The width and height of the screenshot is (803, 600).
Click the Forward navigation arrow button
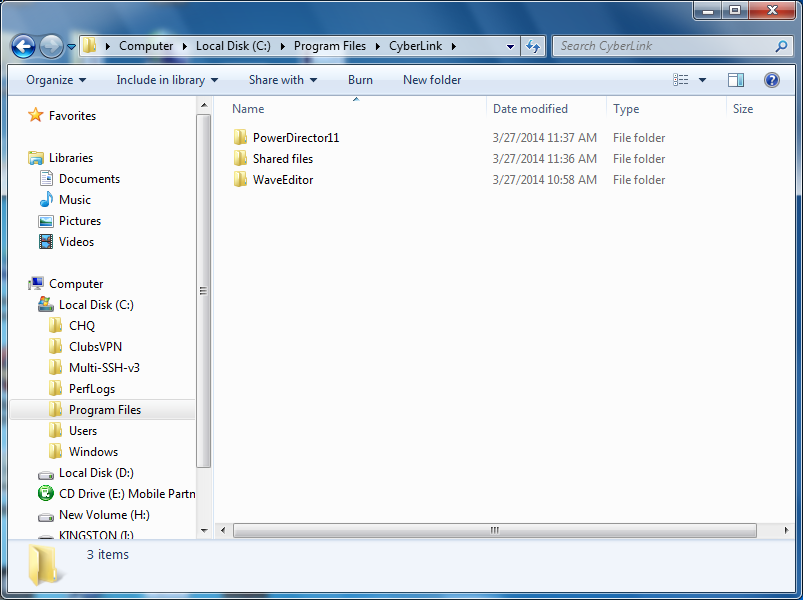click(x=51, y=47)
